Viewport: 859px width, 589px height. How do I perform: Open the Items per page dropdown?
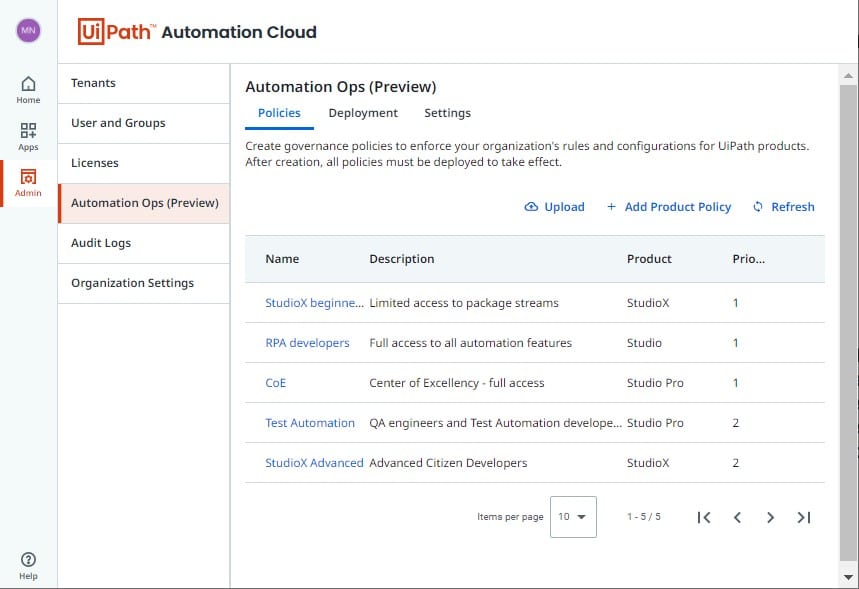(x=573, y=517)
